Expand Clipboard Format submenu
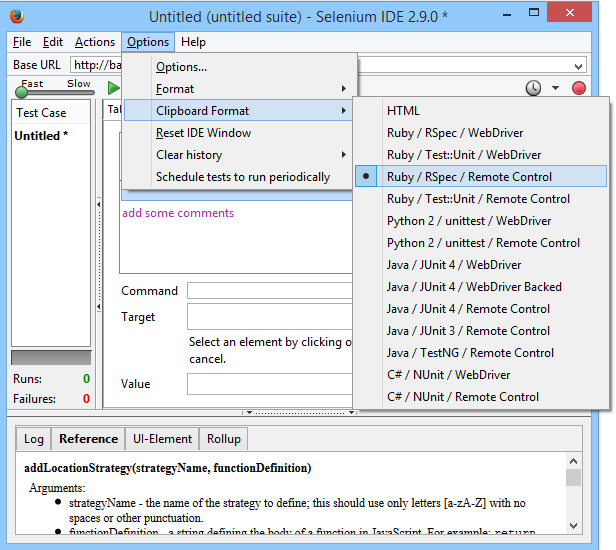The image size is (616, 550). (238, 111)
